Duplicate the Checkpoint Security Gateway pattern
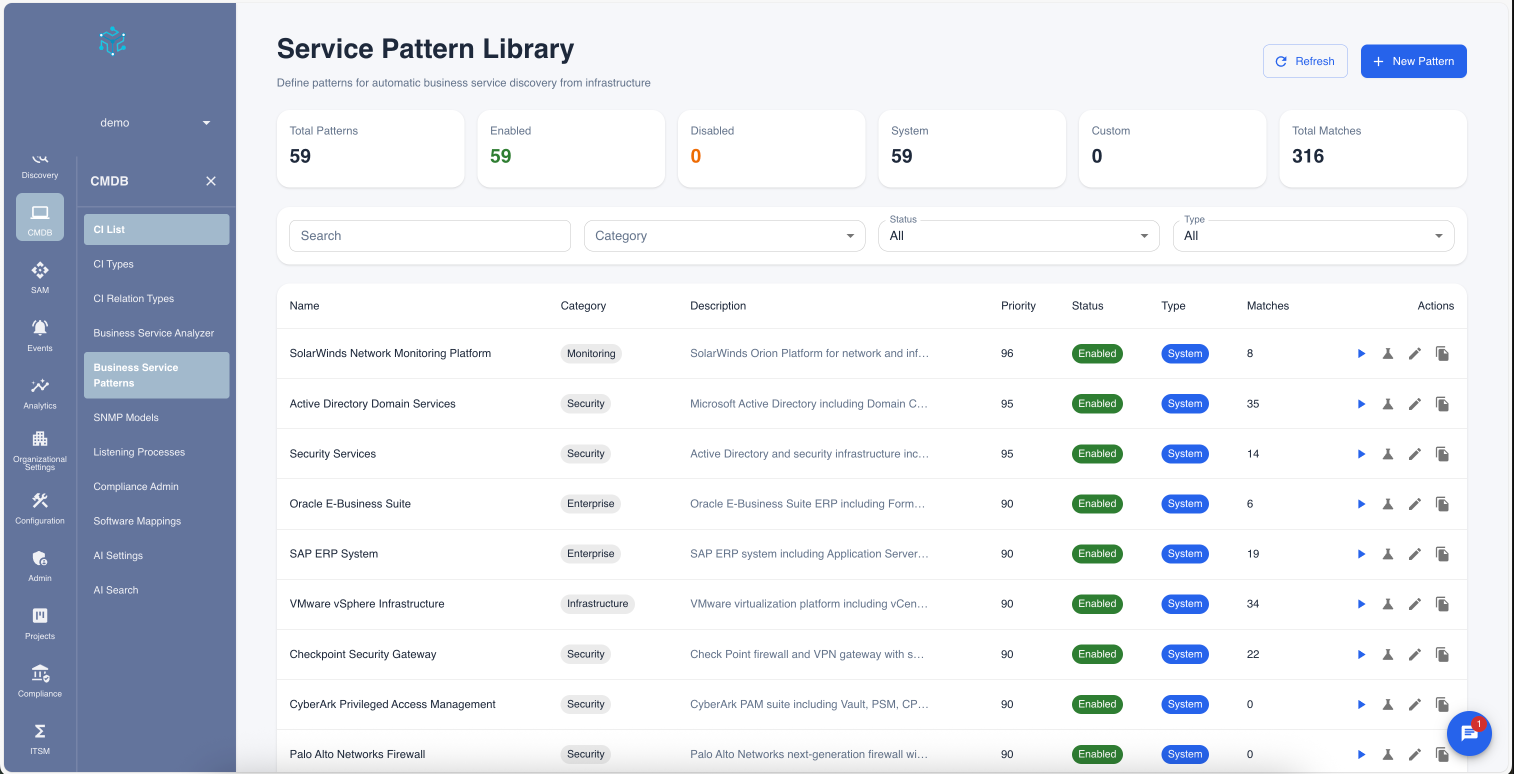1514x774 pixels. [1442, 653]
